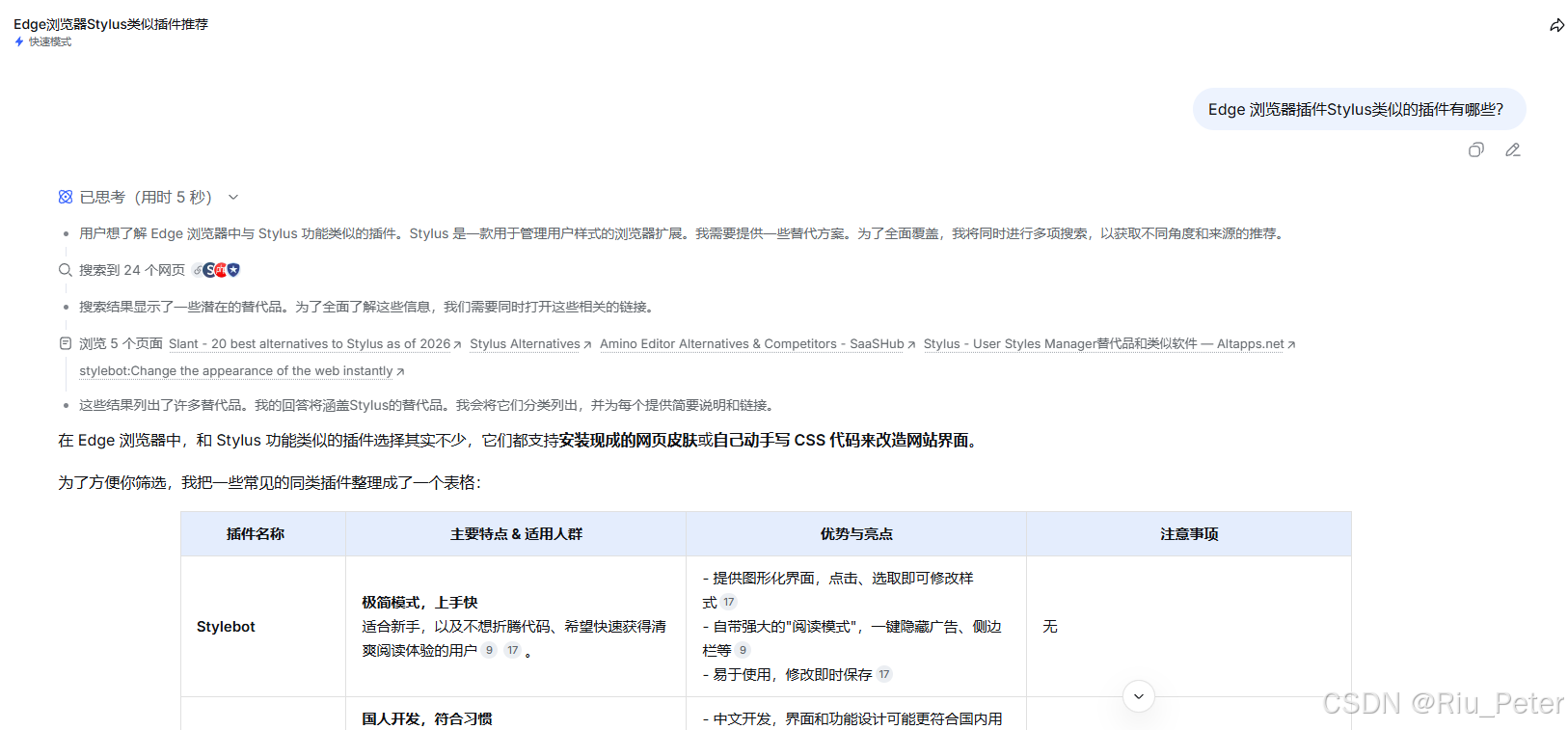1568x730 pixels.
Task: Click the 浏览 5 个页面 label
Action: [121, 343]
